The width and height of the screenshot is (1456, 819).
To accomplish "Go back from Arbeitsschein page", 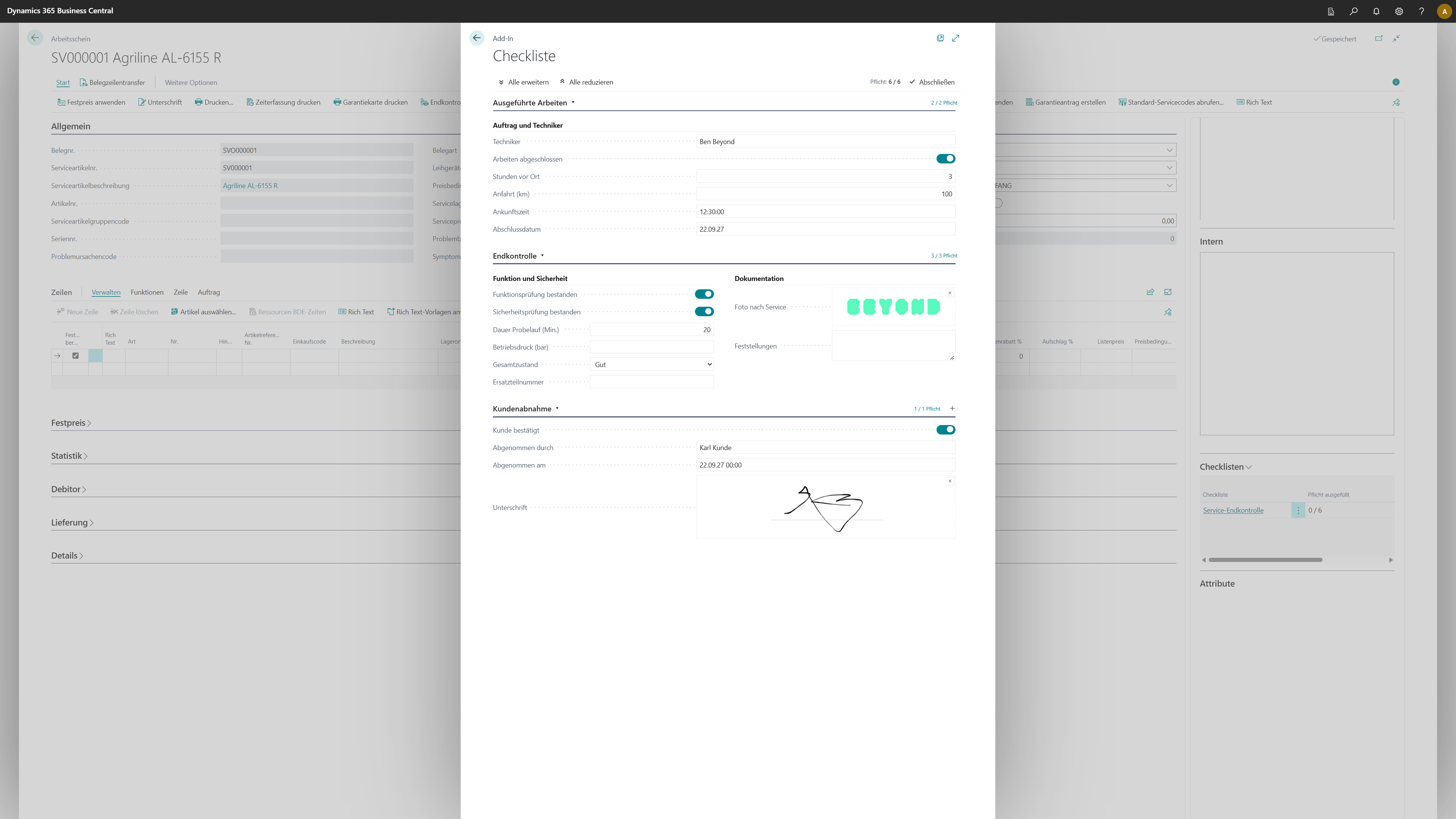I will (35, 38).
